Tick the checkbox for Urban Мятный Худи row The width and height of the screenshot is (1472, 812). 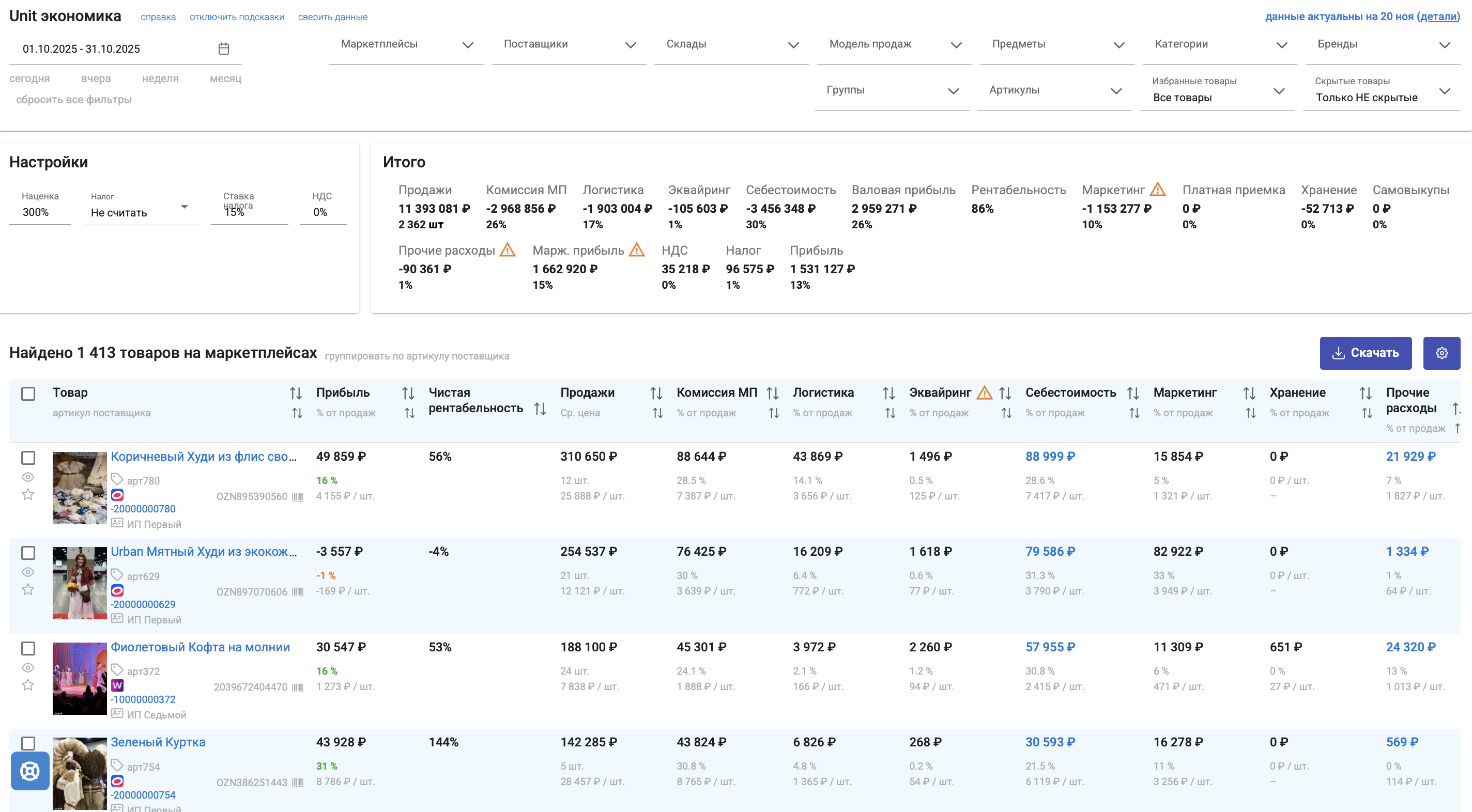tap(28, 553)
